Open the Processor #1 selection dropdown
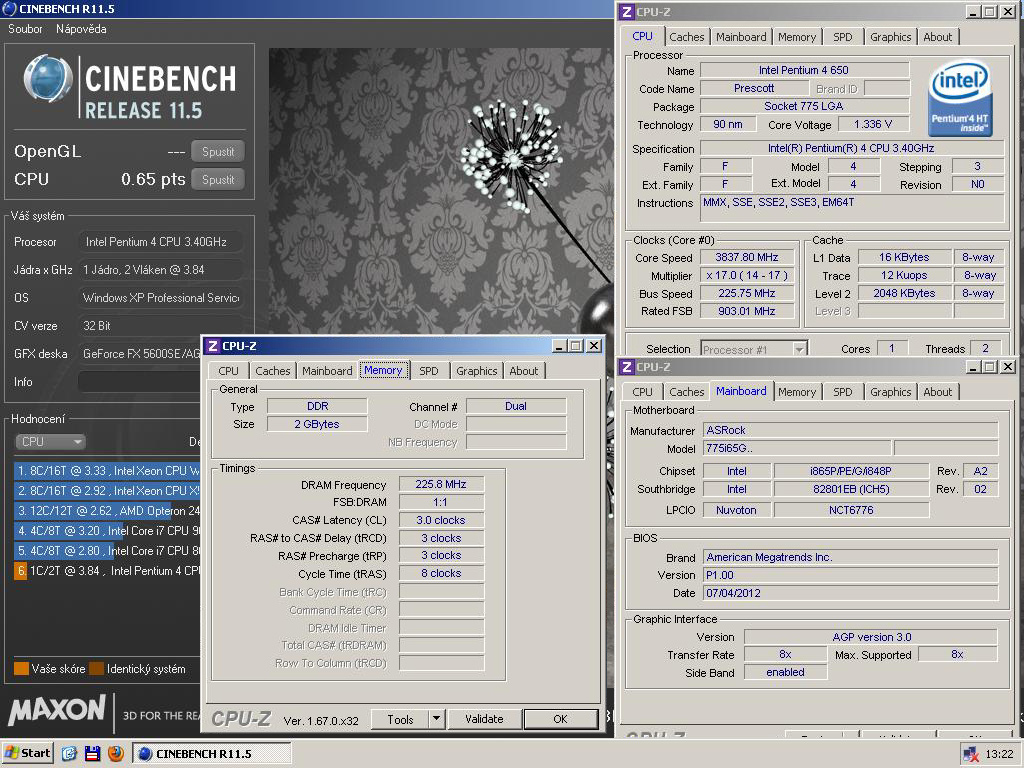Image resolution: width=1024 pixels, height=768 pixels. click(754, 349)
